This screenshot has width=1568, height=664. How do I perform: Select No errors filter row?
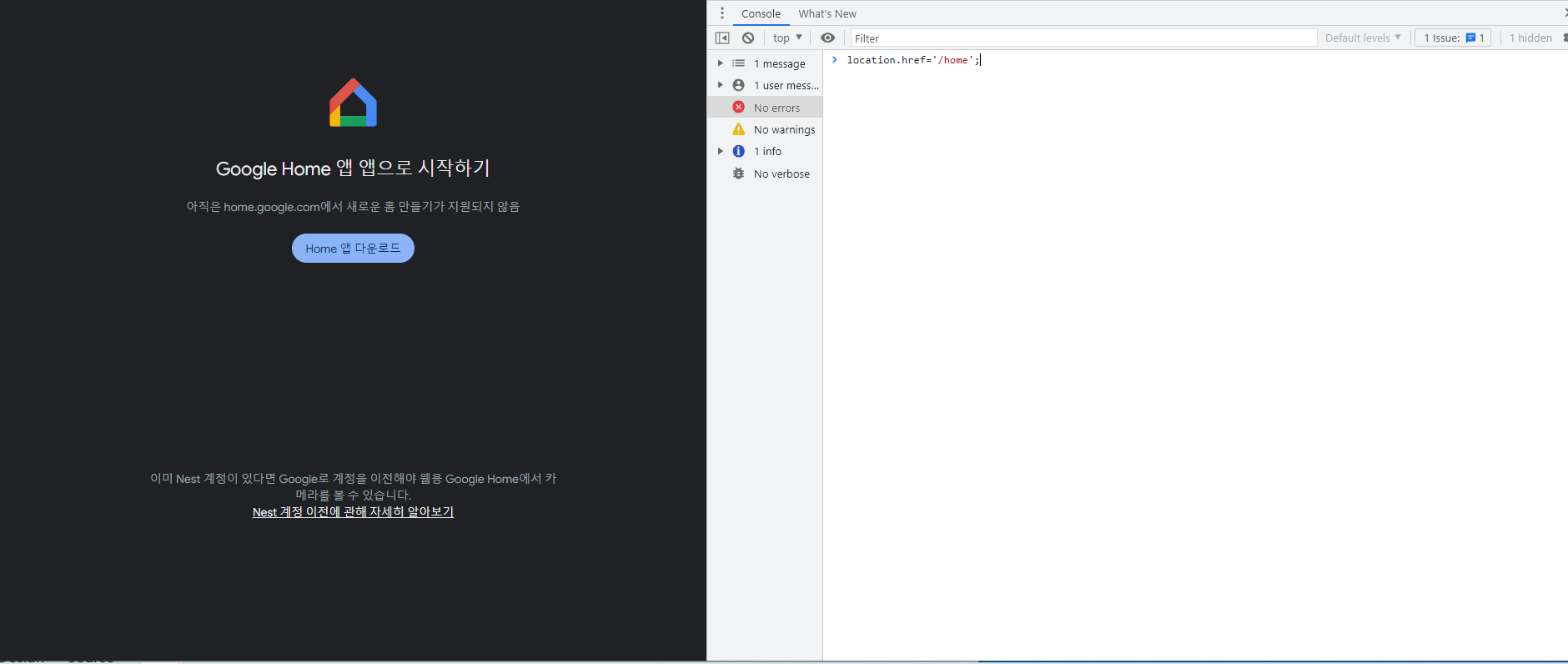click(765, 108)
